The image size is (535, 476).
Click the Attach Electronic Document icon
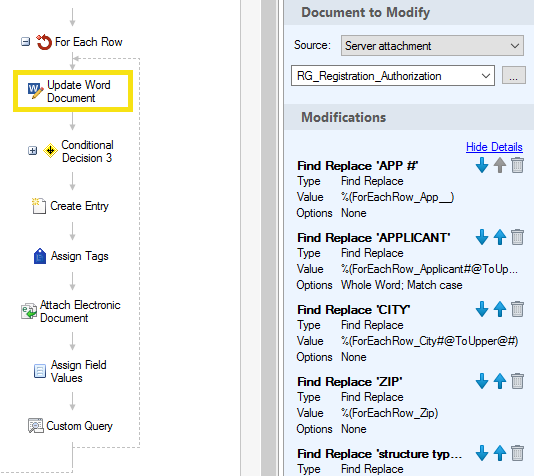point(29,311)
